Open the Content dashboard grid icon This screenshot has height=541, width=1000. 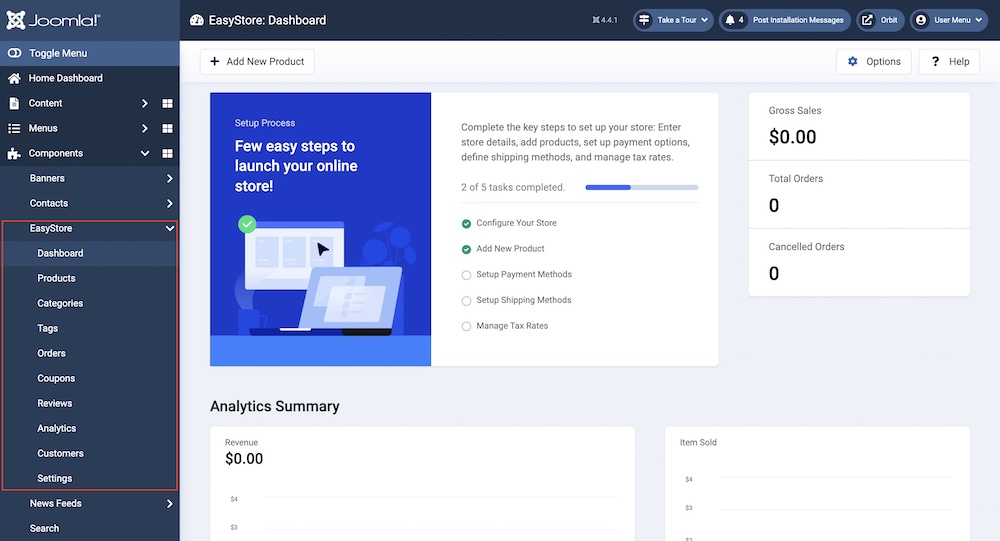[167, 103]
